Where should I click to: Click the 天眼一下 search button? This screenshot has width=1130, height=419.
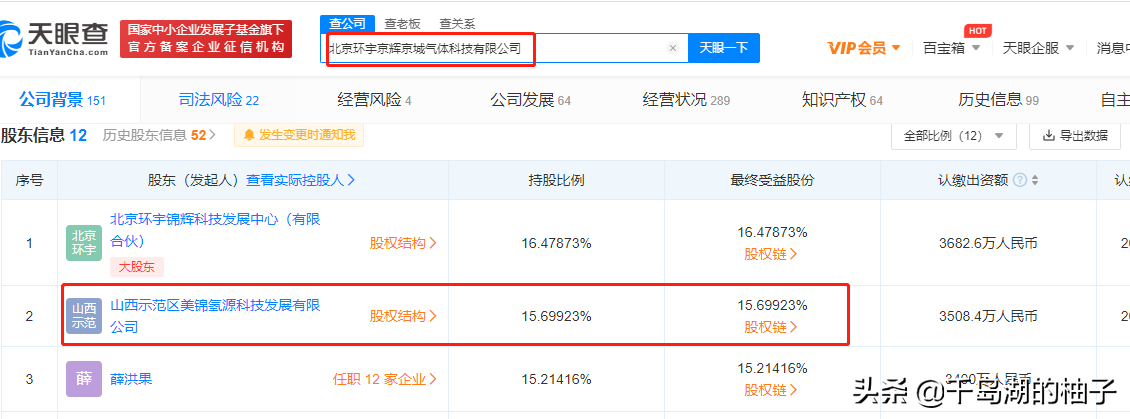click(x=723, y=48)
